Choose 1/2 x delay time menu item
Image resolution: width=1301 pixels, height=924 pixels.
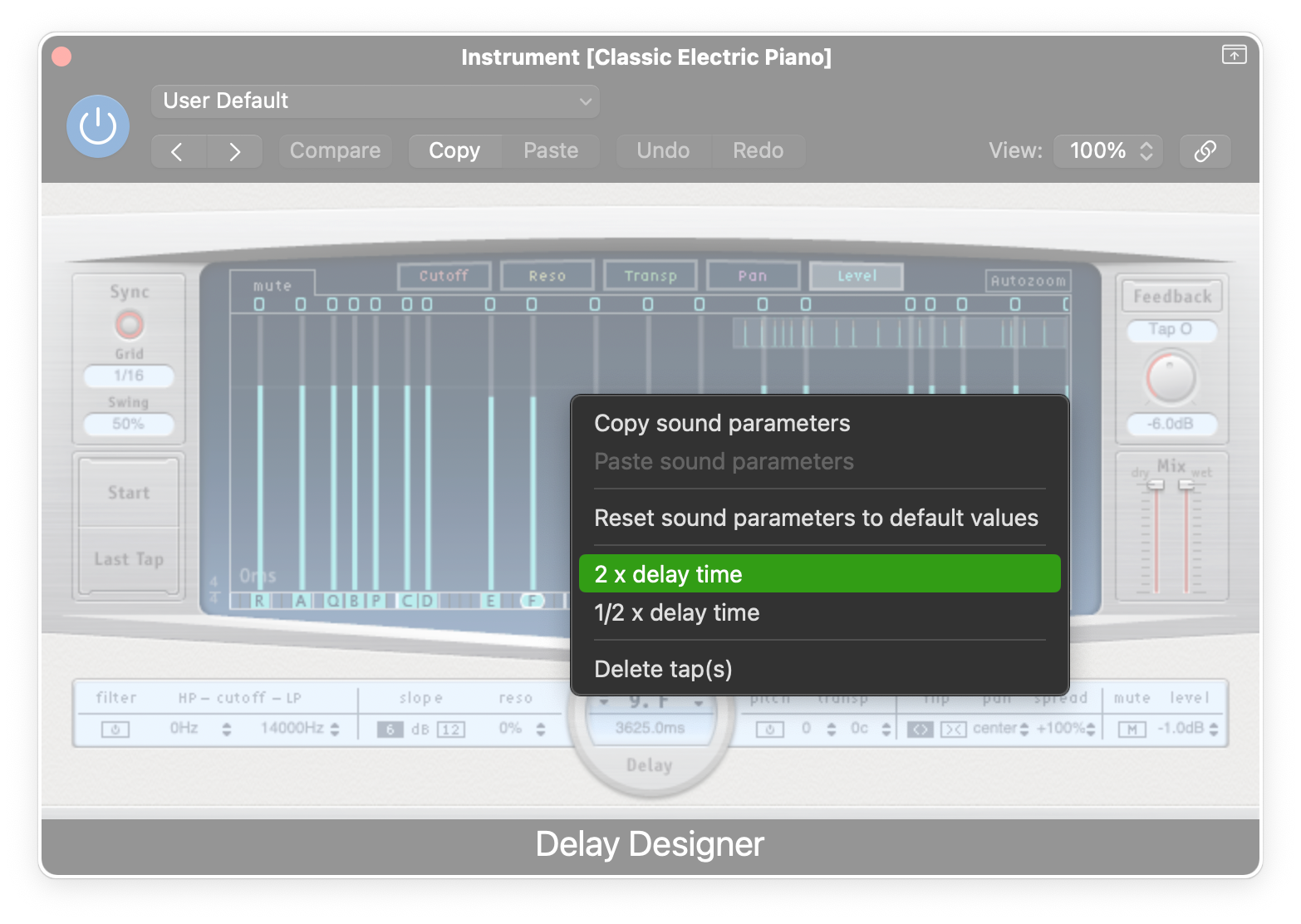coord(819,613)
